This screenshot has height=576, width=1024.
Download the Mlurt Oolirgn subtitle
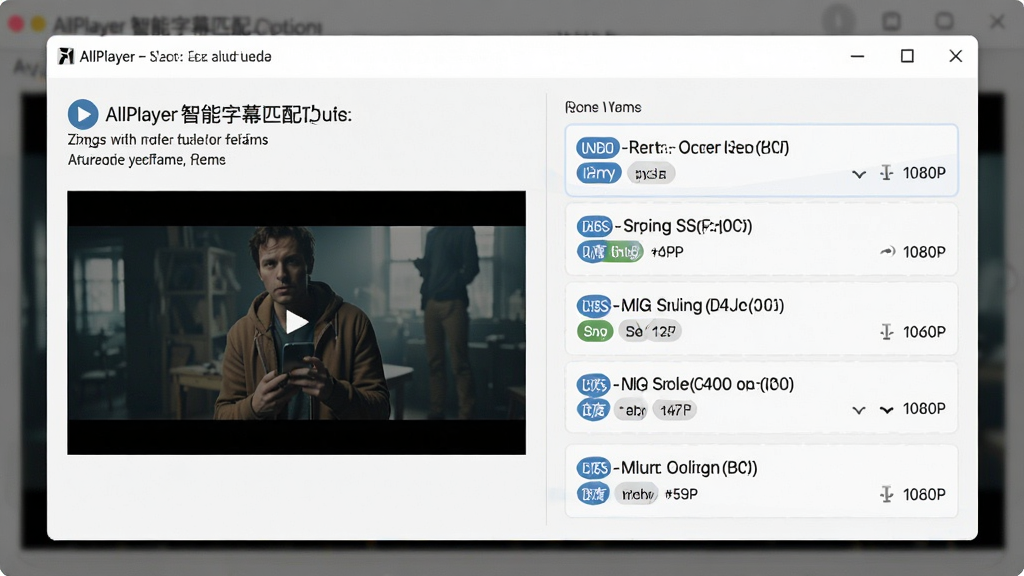886,494
